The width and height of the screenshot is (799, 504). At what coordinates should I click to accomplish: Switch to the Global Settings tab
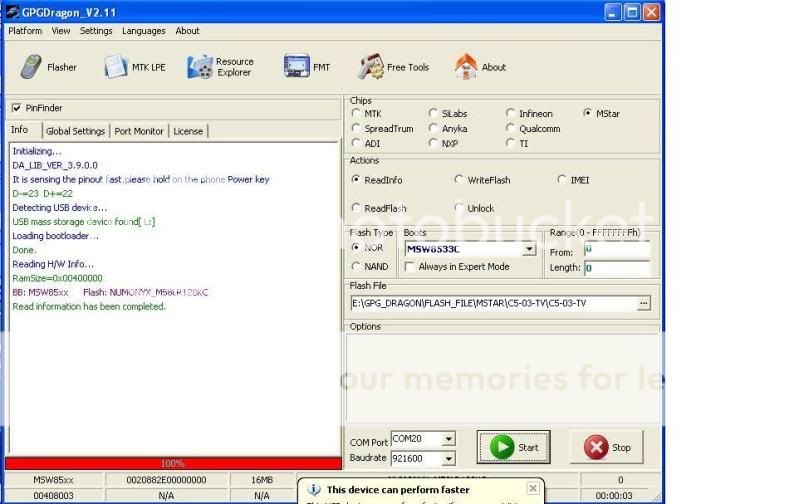coord(75,131)
